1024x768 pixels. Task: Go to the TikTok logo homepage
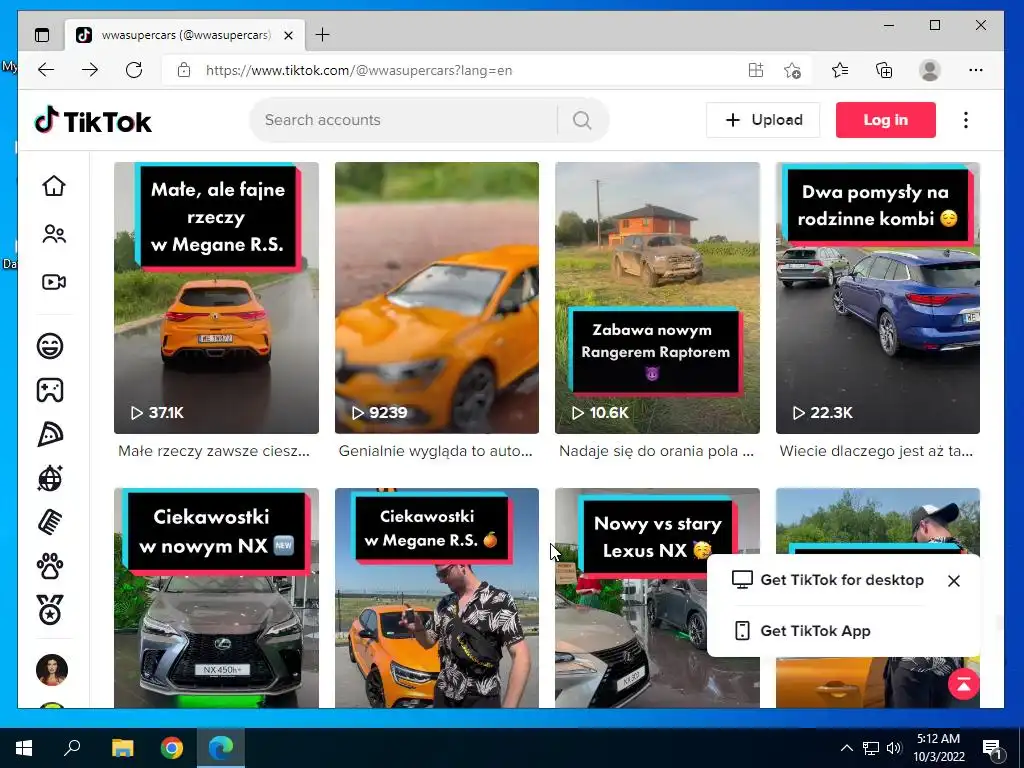93,121
